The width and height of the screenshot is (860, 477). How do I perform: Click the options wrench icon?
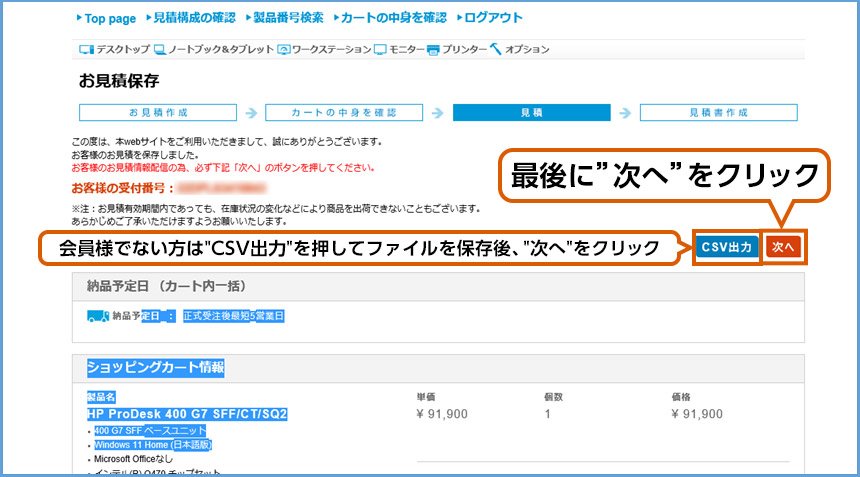(x=496, y=49)
